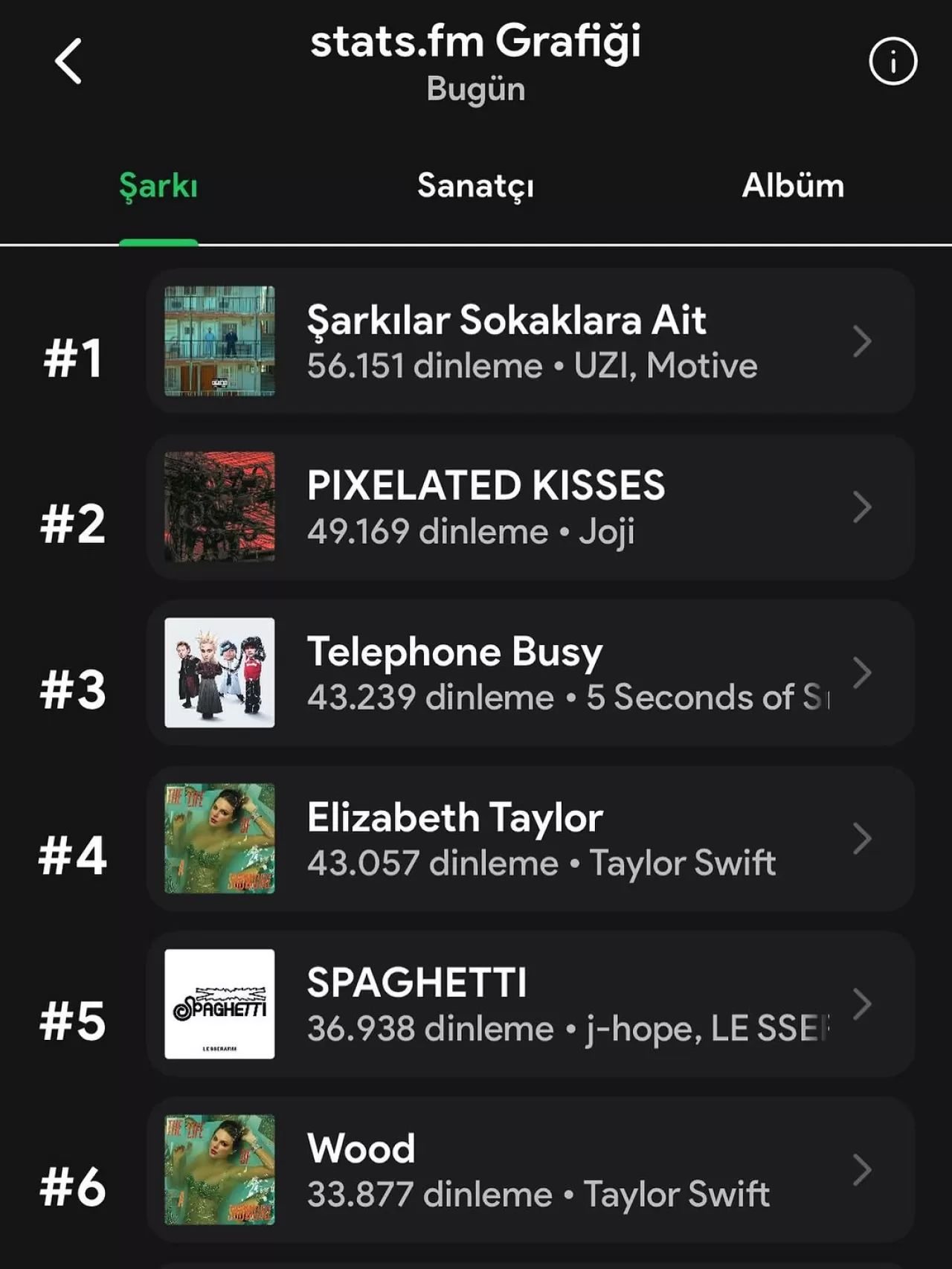The image size is (952, 1269).
Task: Click the Elizabeth Taylor row chevron
Action: pyautogui.click(x=862, y=838)
